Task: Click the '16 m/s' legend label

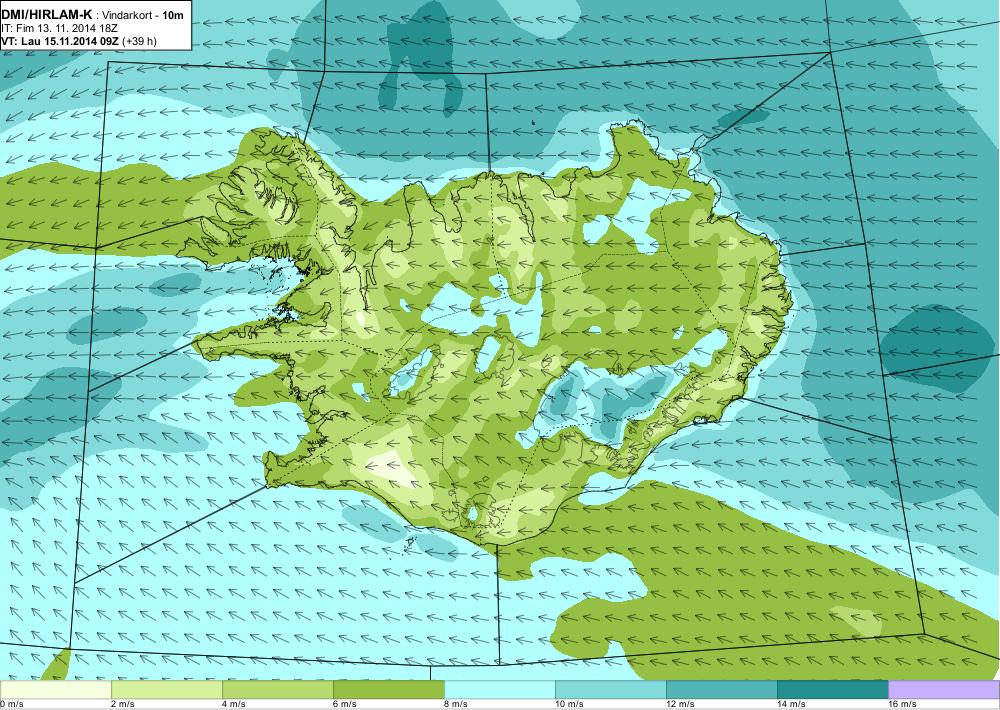Action: (902, 704)
